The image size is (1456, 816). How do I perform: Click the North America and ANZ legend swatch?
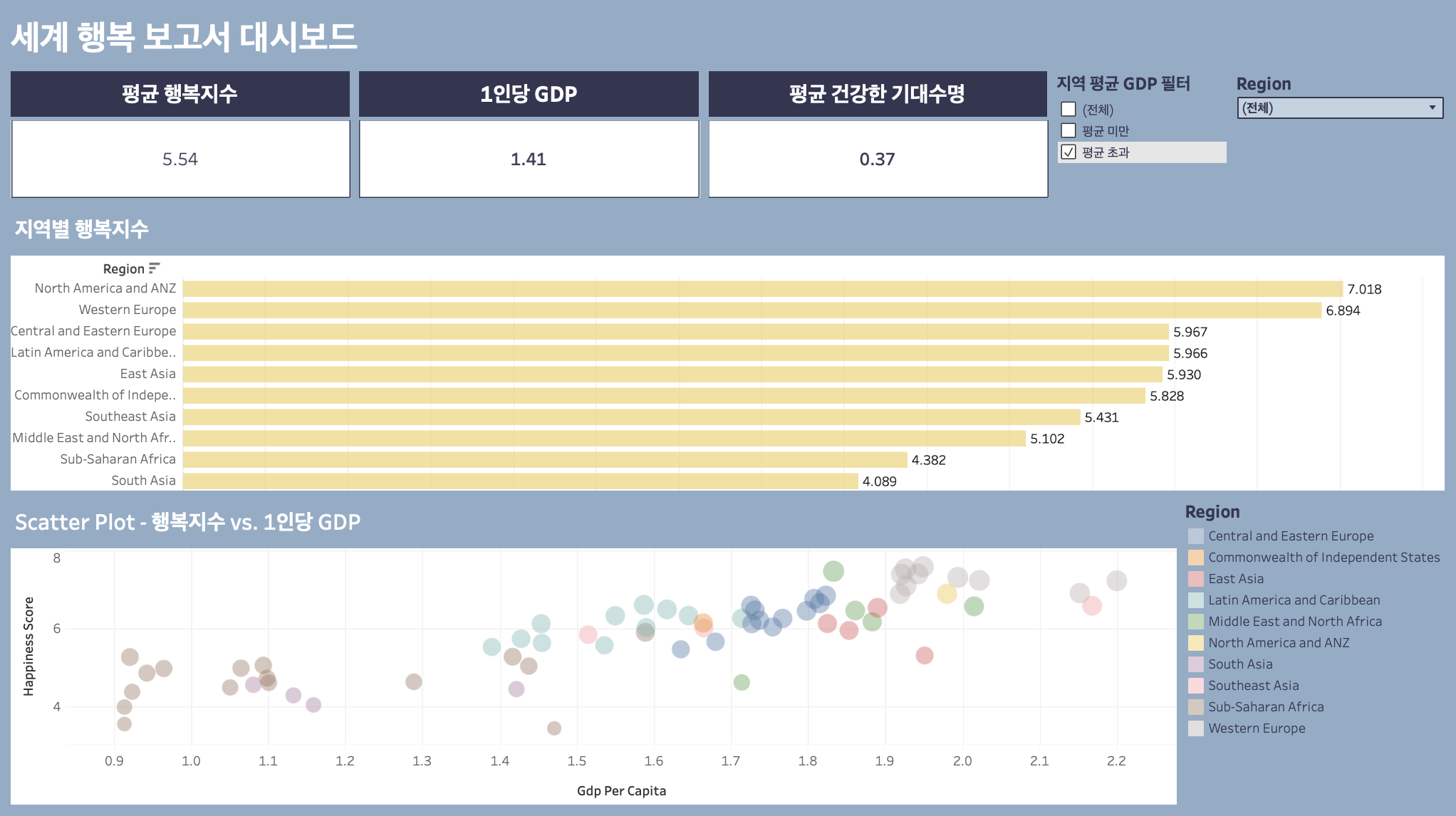1195,643
